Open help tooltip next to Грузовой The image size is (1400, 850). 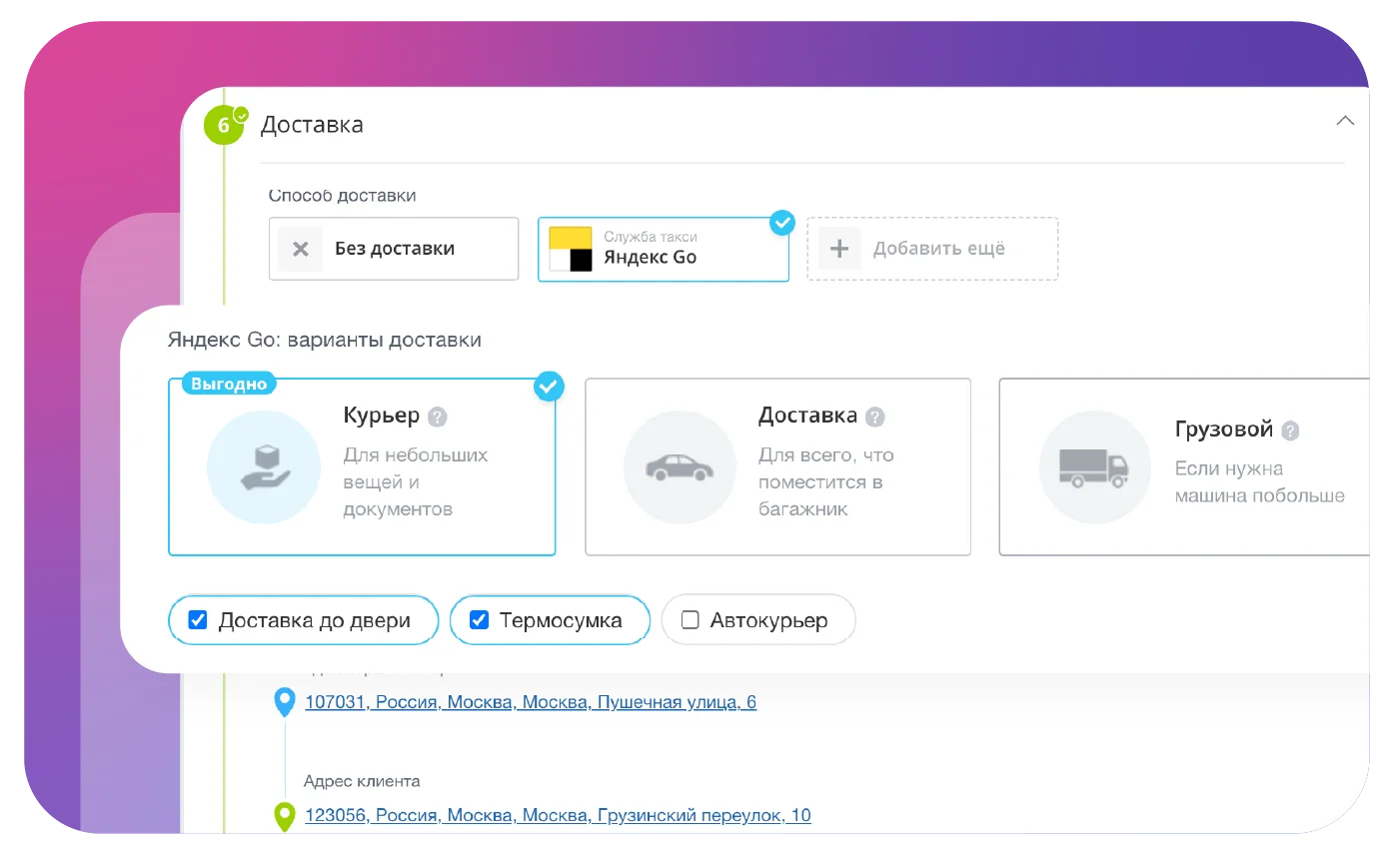coord(1290,430)
